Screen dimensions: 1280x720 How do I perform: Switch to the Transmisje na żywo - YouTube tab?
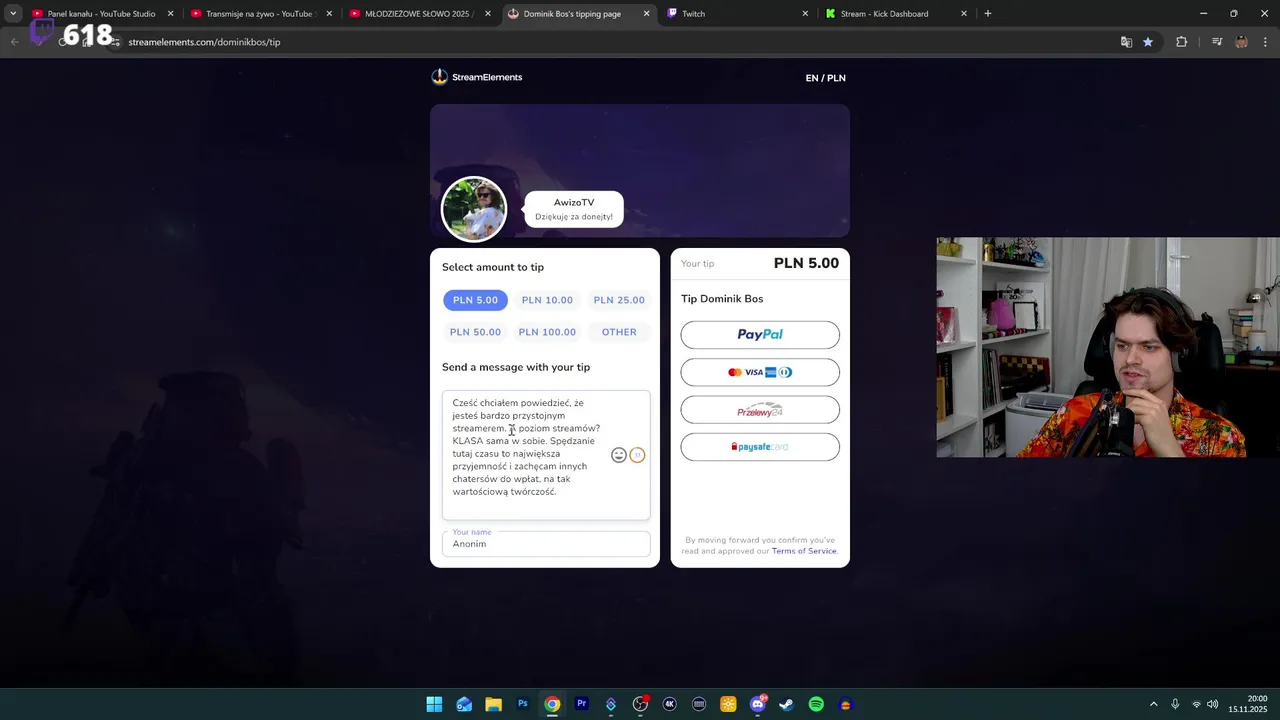259,14
